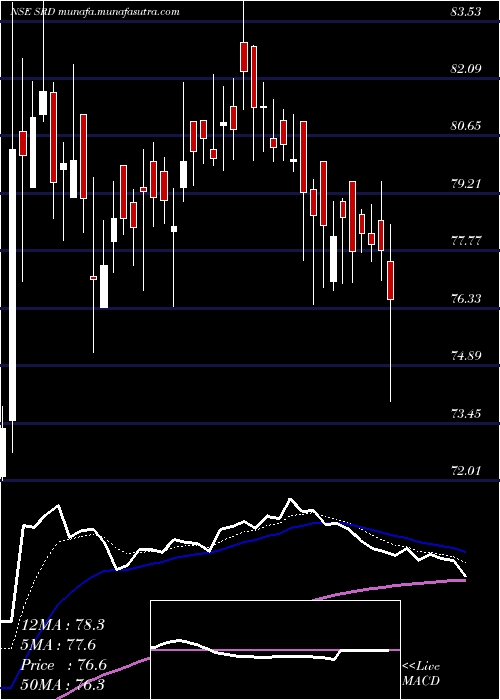Image resolution: width=500 pixels, height=700 pixels.
Task: Click inside the Live MACD inset chart
Action: click(275, 650)
